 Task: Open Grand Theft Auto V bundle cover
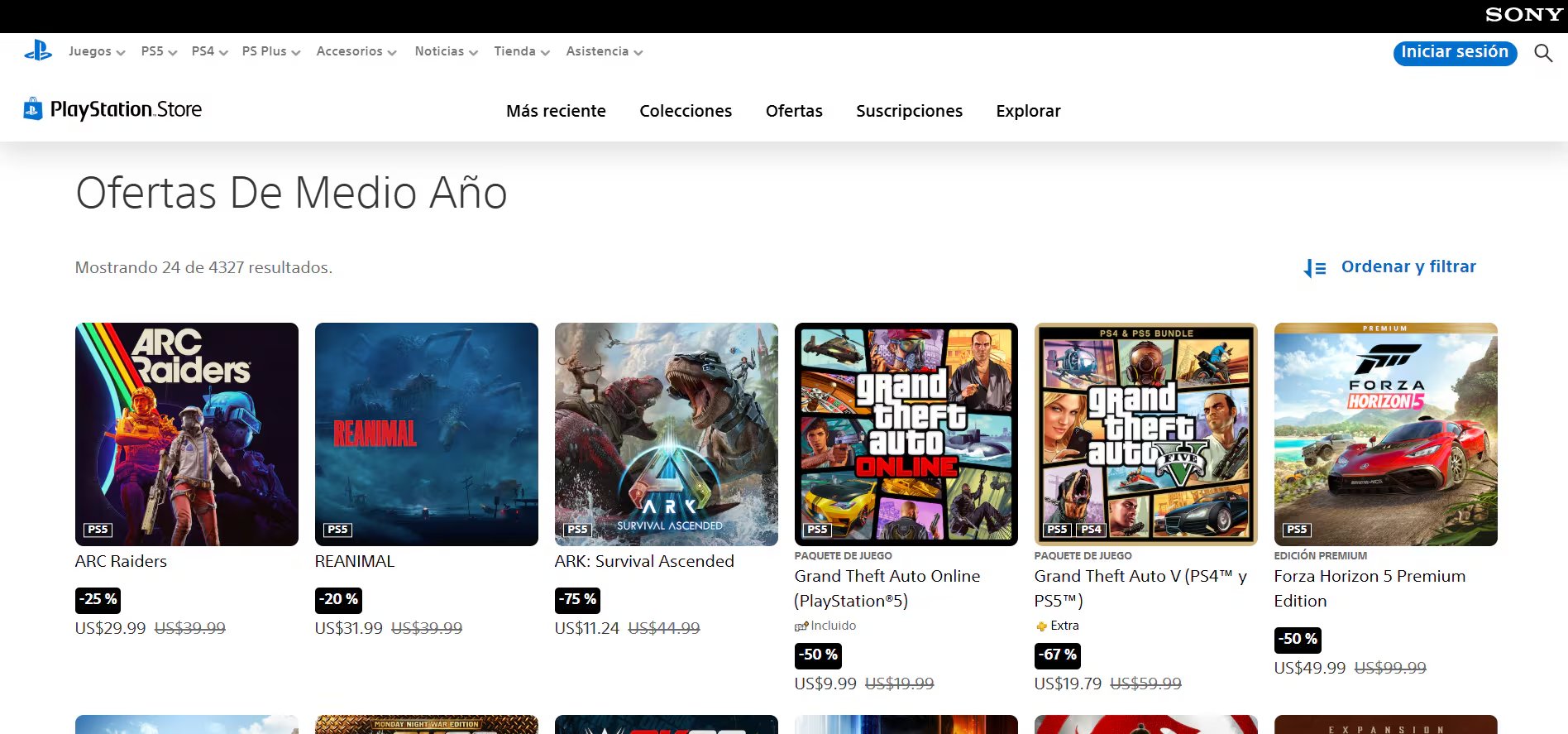point(1146,434)
